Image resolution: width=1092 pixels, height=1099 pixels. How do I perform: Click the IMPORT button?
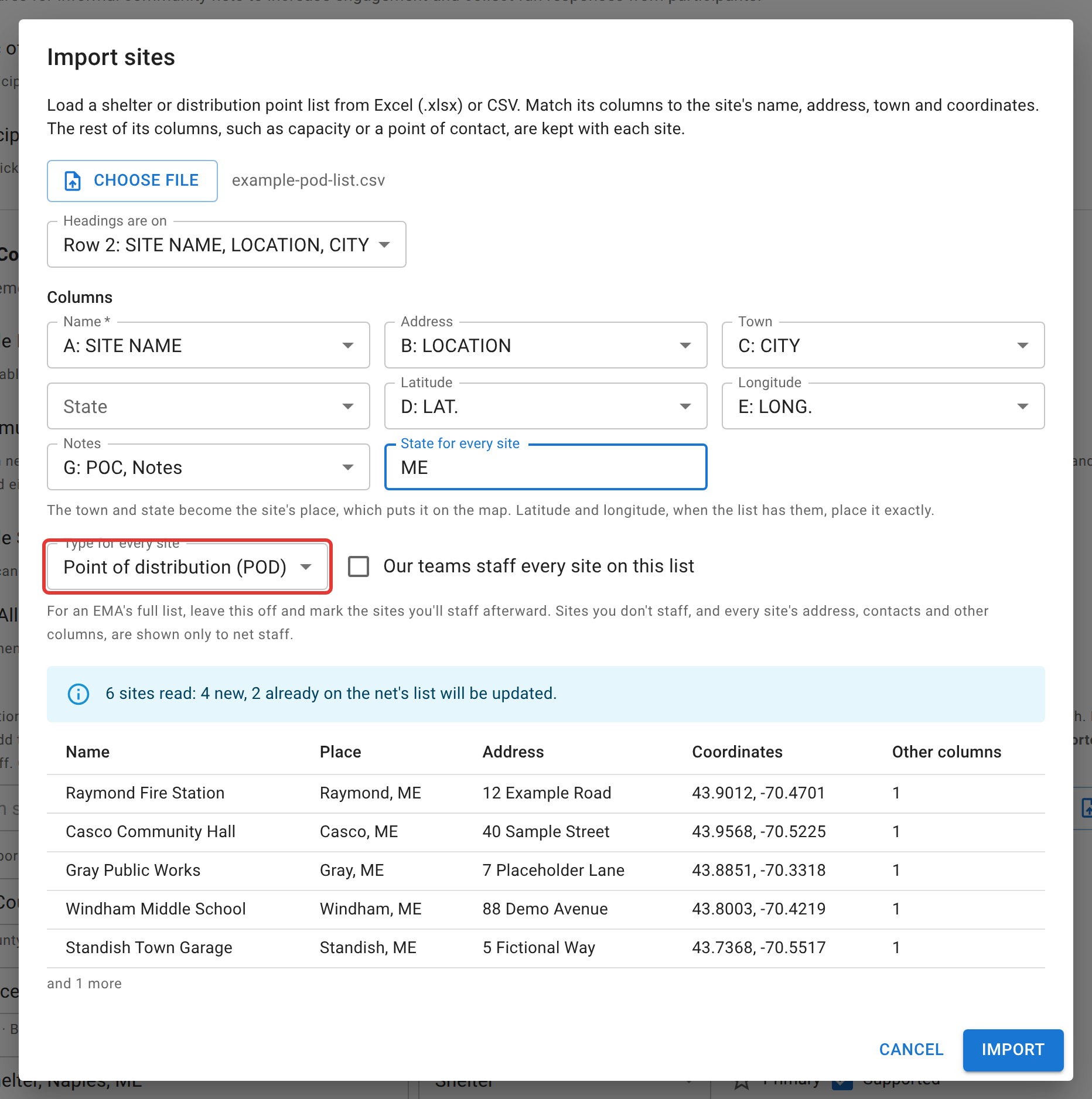[1013, 1049]
